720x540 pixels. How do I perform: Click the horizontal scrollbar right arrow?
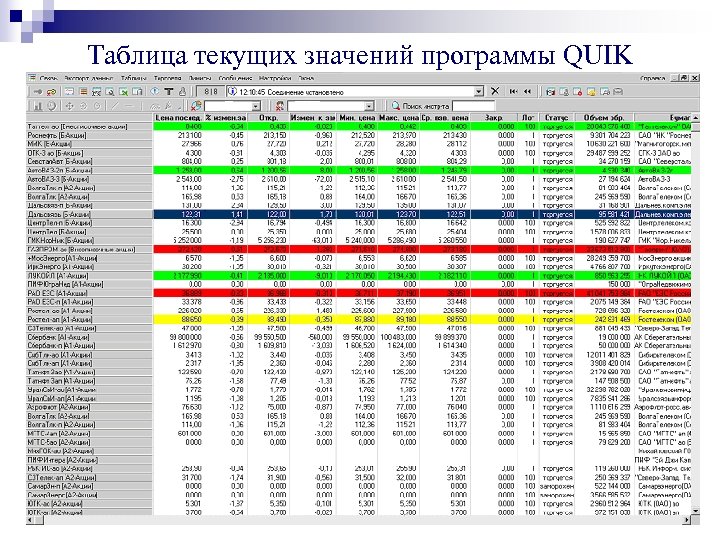coord(687,520)
